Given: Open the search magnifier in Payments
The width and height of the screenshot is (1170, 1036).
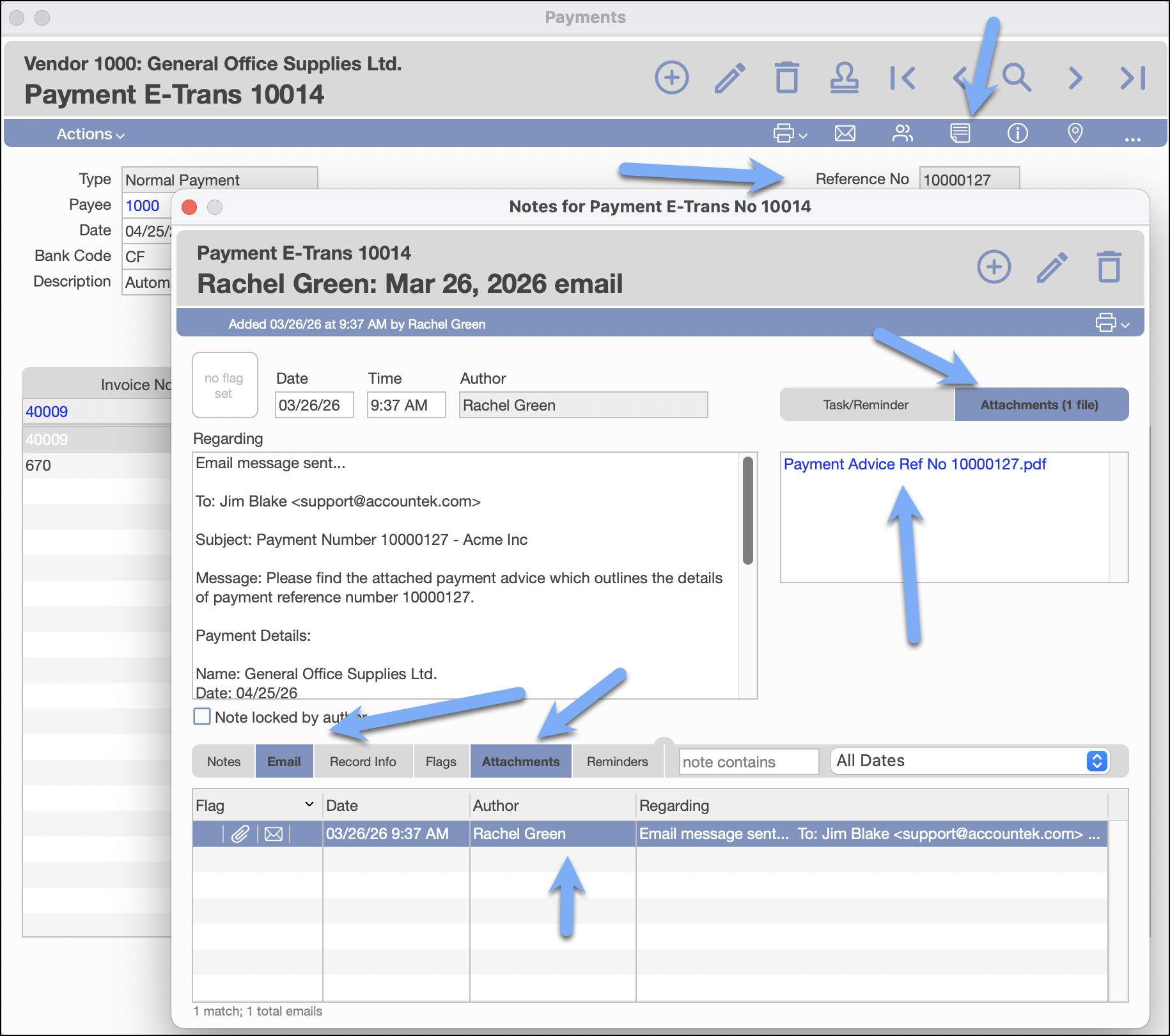Looking at the screenshot, I should coord(1017,78).
